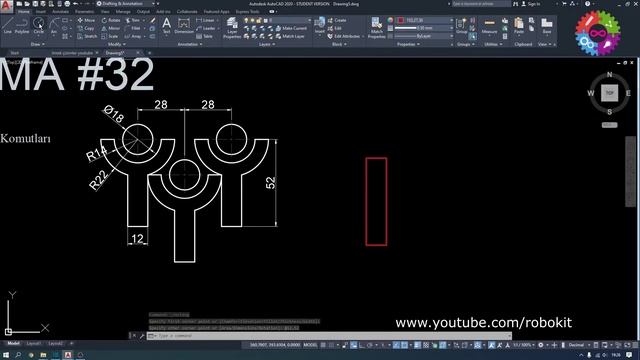
Task: Expand the Properties panel
Action: click(408, 44)
